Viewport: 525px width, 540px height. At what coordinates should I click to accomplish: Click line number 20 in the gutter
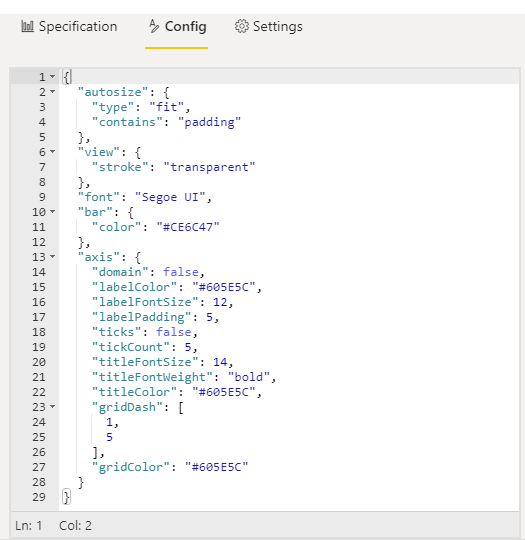[x=39, y=362]
